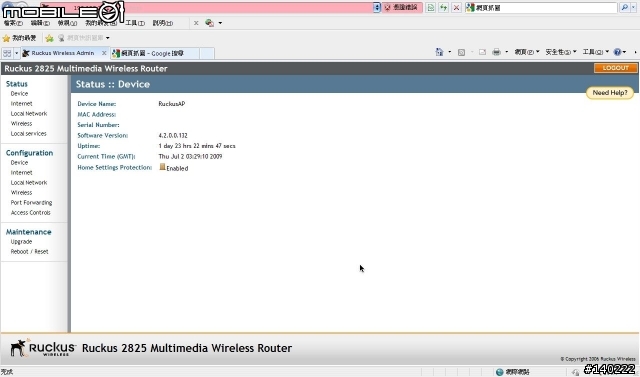This screenshot has width=640, height=377.
Task: Stop loading with the red X icon
Action: (x=456, y=7)
